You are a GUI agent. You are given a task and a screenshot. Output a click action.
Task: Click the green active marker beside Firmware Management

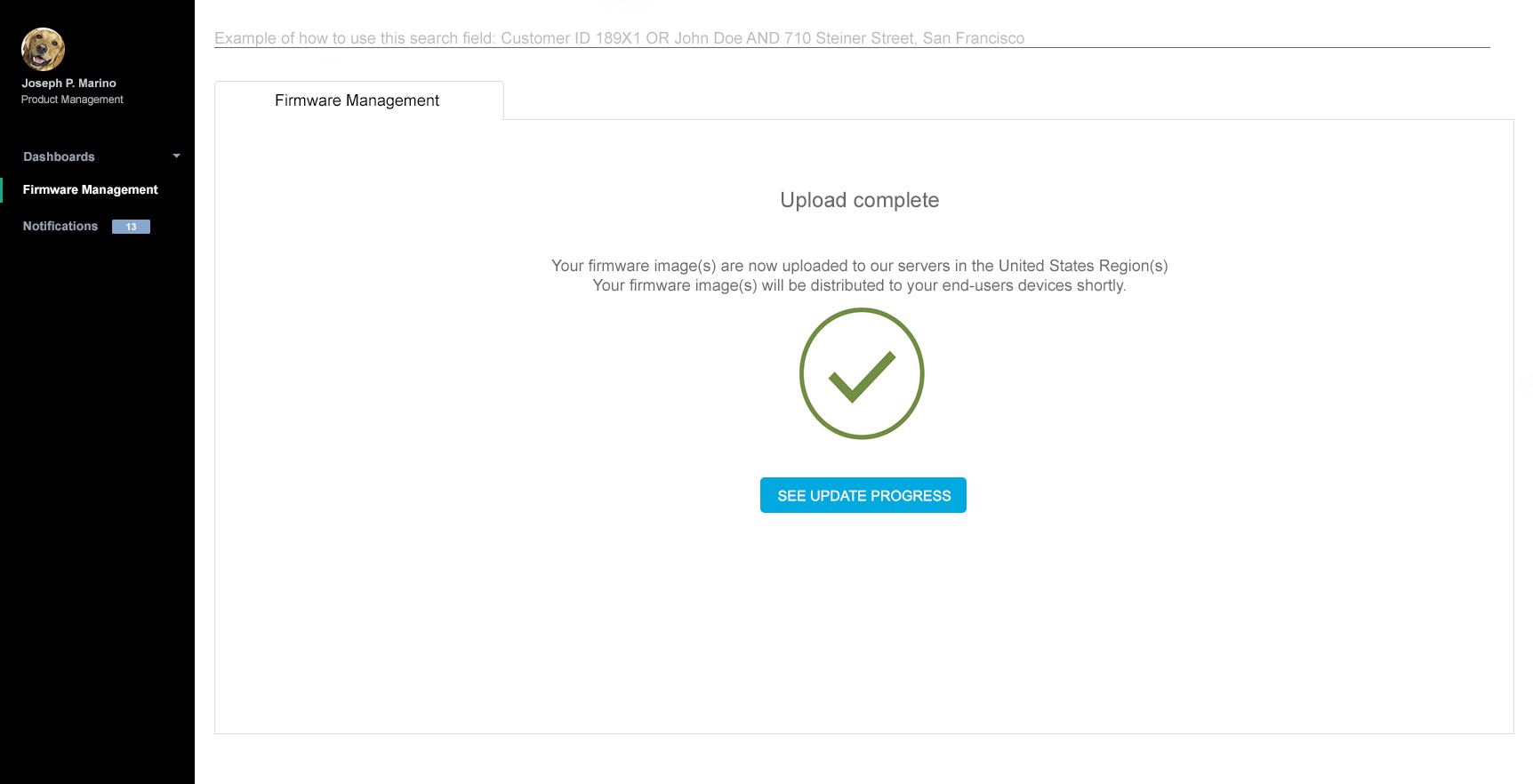[x=2, y=190]
